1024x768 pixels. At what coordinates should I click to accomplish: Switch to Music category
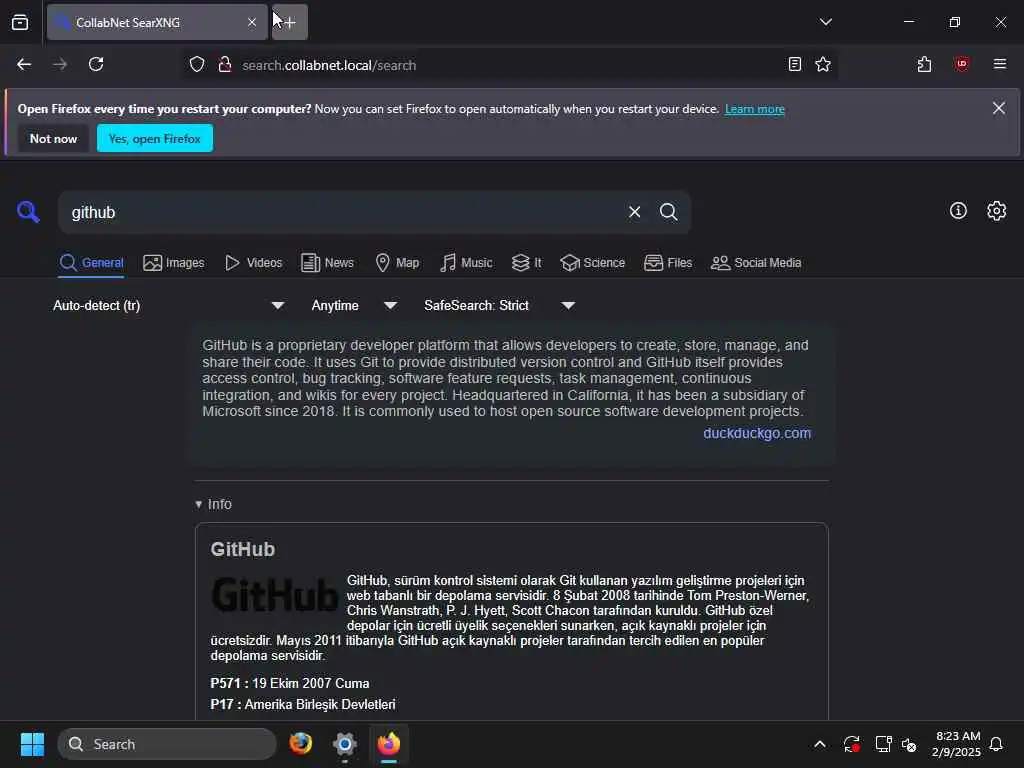tap(466, 263)
